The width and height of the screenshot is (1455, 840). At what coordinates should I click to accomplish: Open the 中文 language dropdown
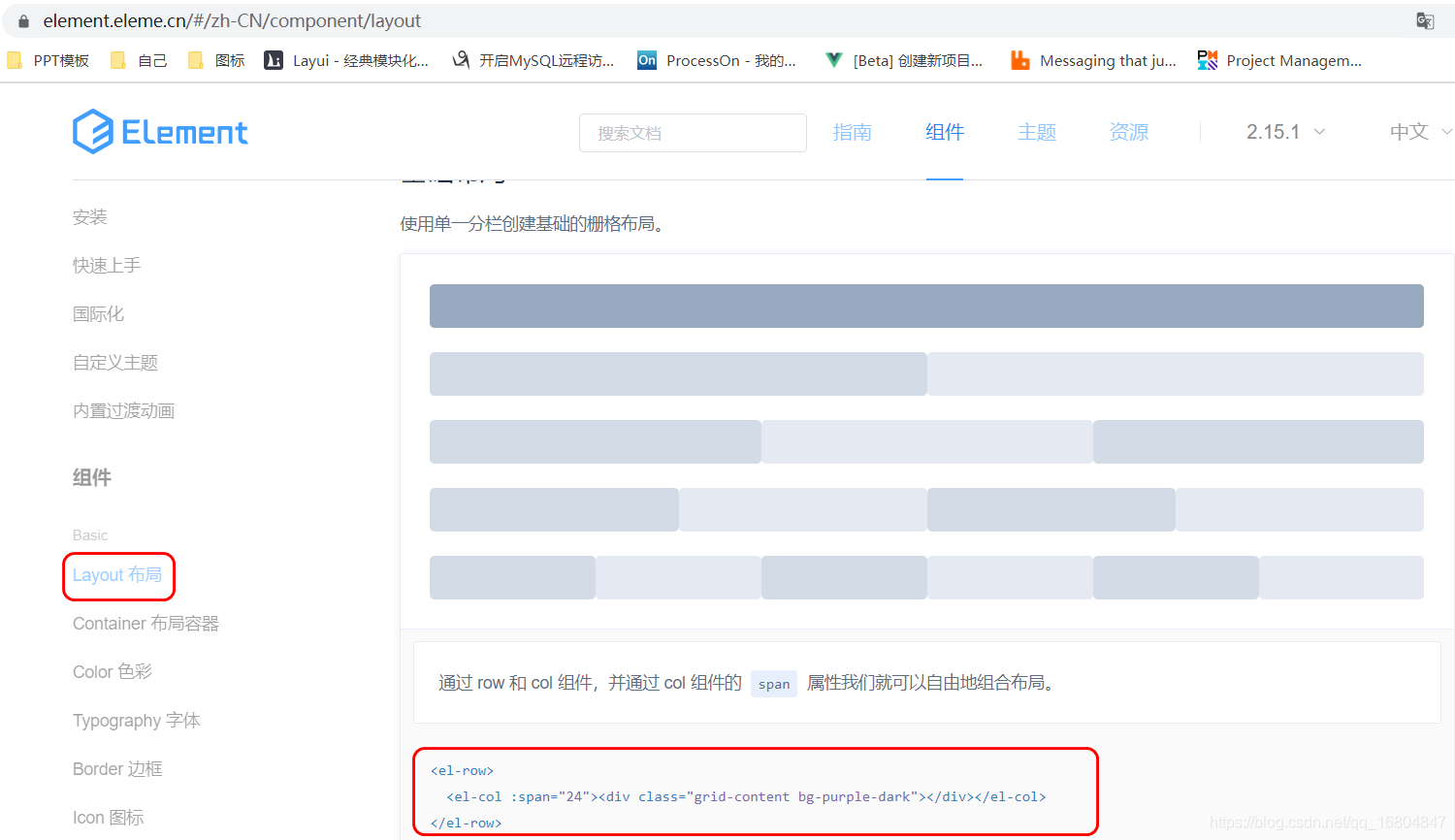tap(1420, 132)
